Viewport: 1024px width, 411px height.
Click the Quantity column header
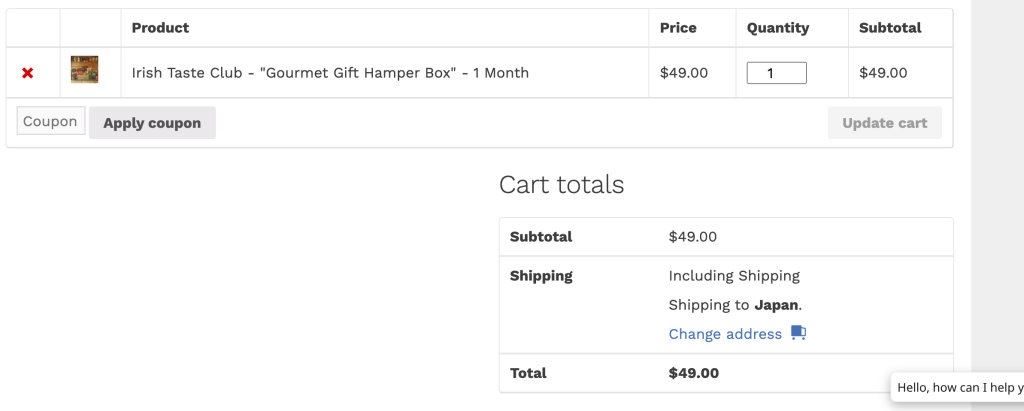coord(778,28)
